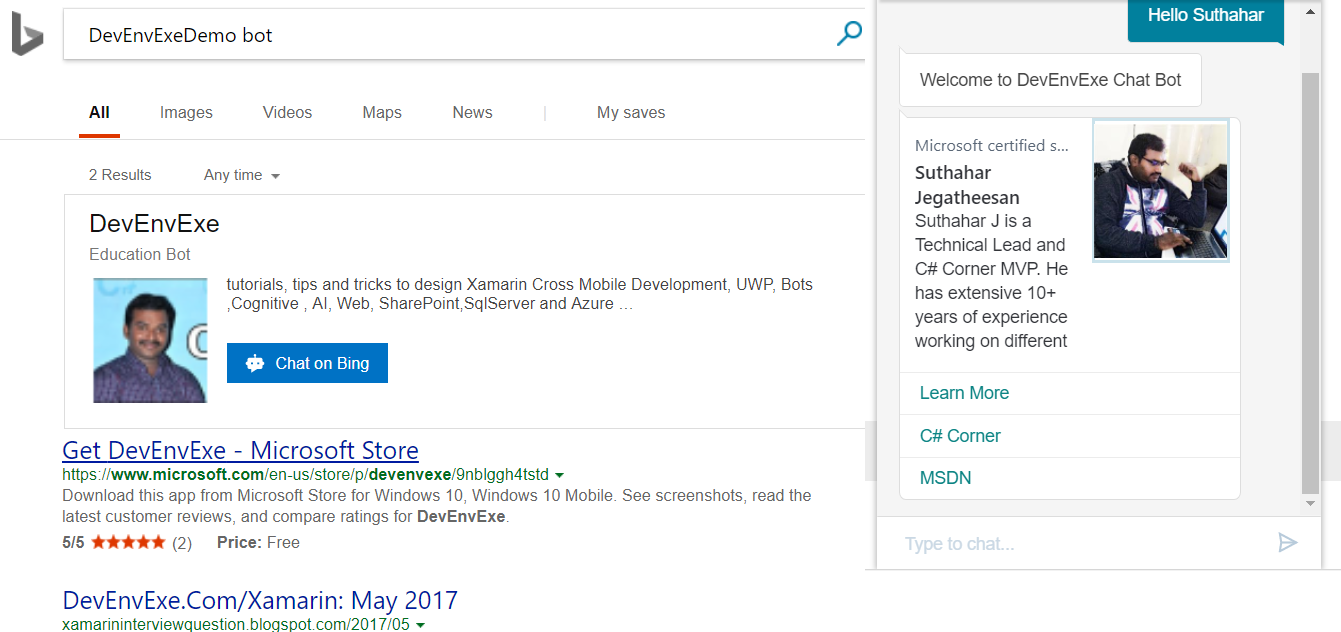The image size is (1341, 632).
Task: Click Suthahar photo in chat card
Action: coord(1161,190)
